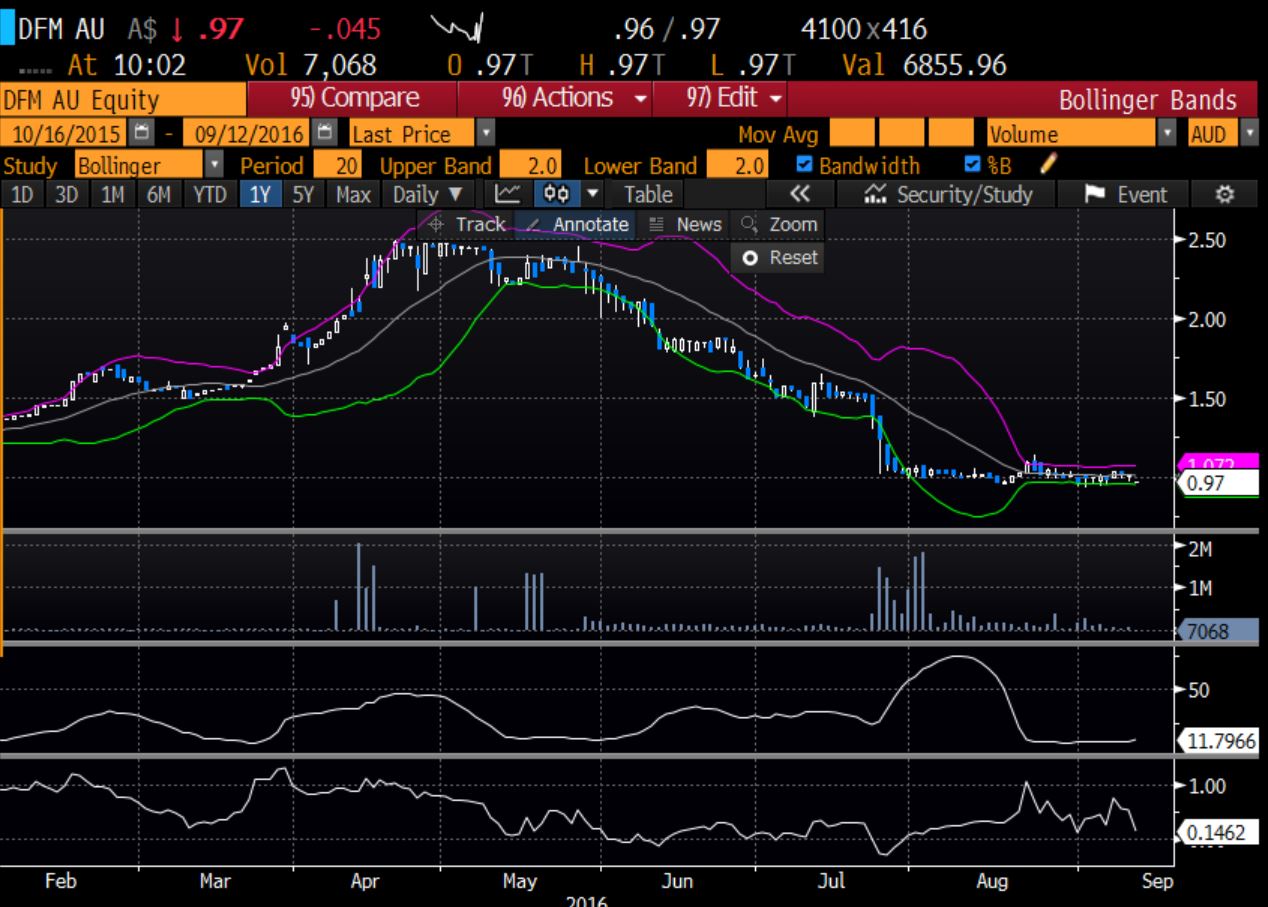Open chart settings gear icon

1224,194
